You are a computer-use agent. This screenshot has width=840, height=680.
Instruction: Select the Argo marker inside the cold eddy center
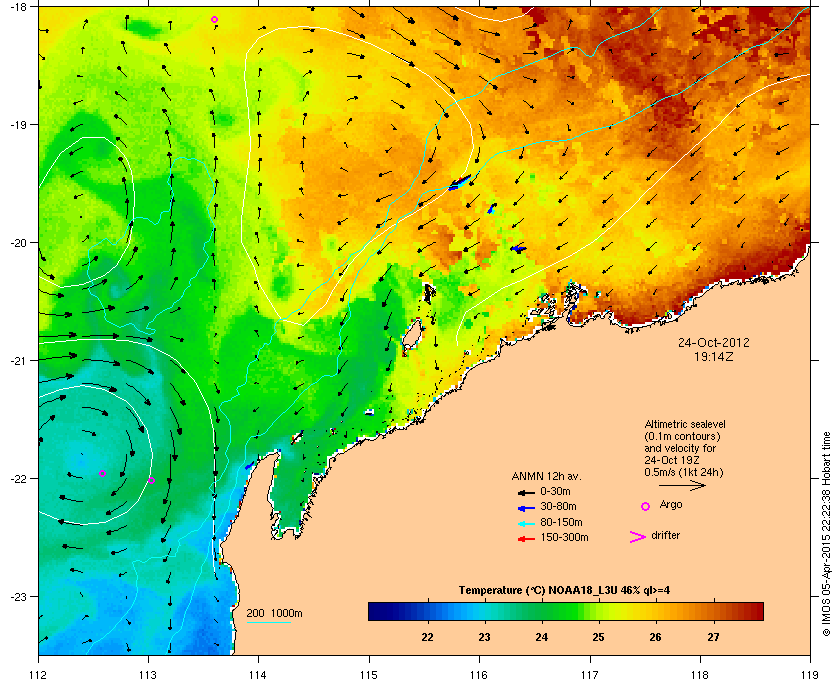102,474
